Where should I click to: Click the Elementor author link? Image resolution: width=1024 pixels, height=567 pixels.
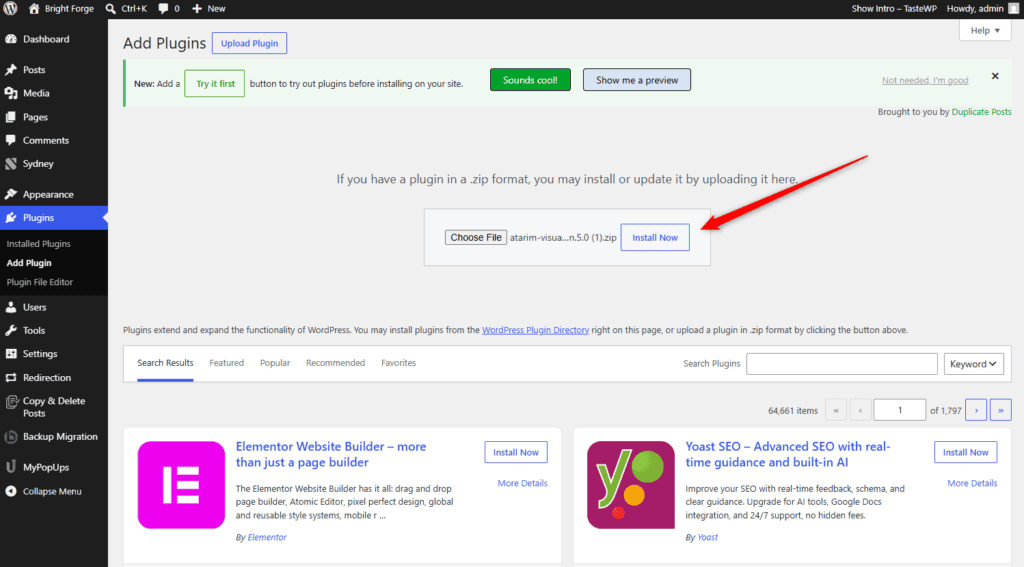click(x=267, y=537)
